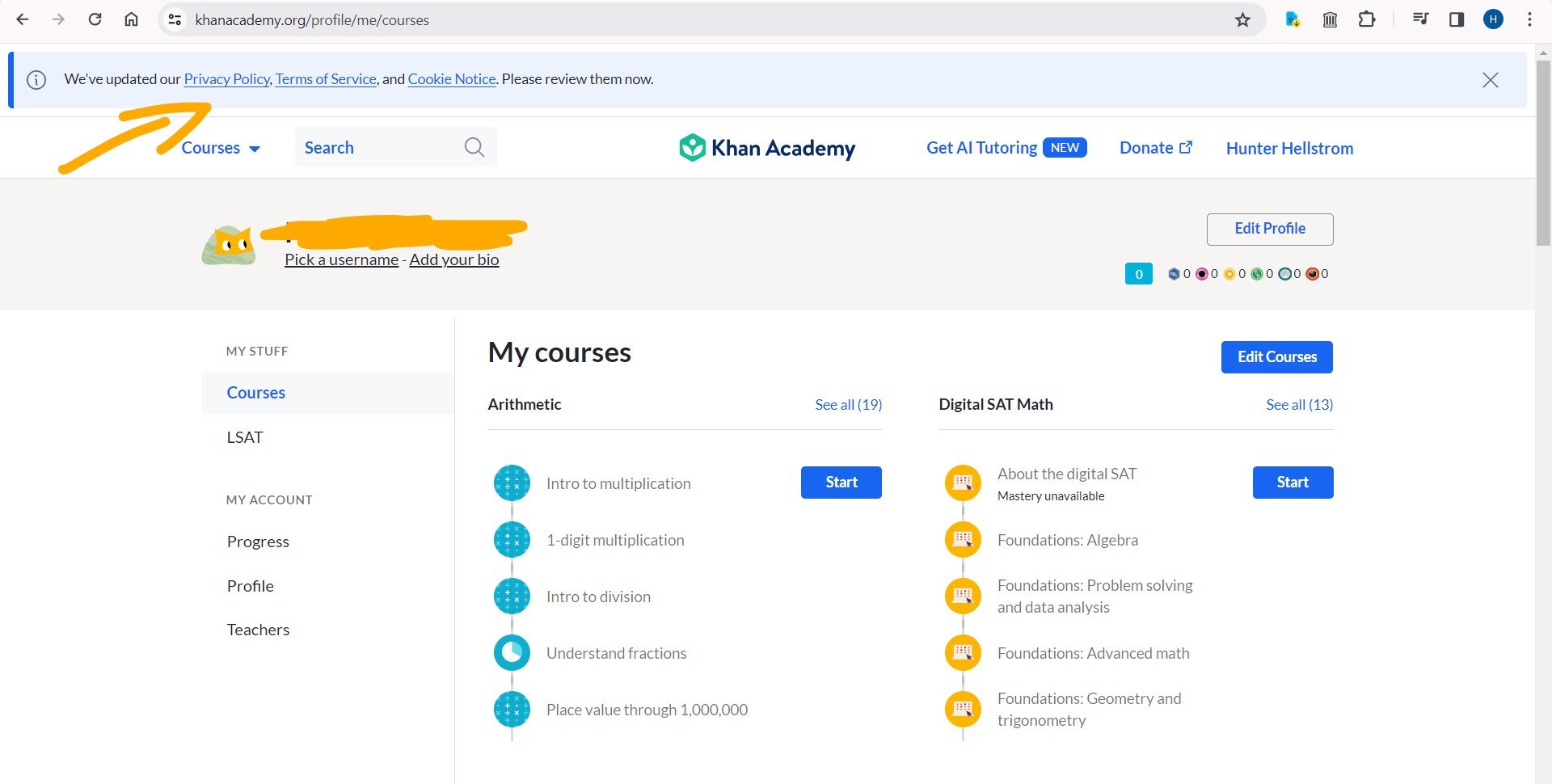Click the search magnifying glass icon
1552x784 pixels.
pos(474,147)
